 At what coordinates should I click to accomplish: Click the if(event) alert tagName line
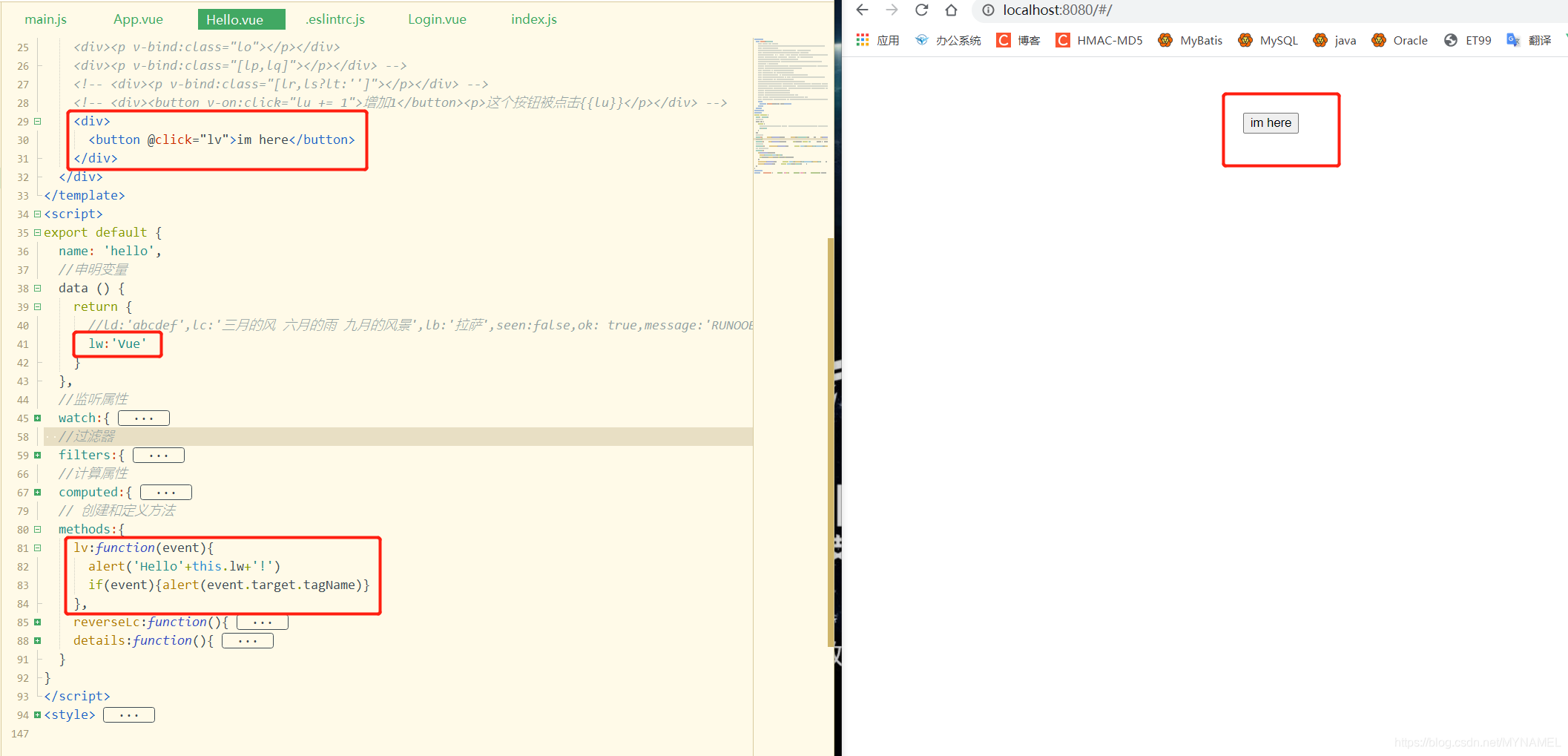(229, 585)
